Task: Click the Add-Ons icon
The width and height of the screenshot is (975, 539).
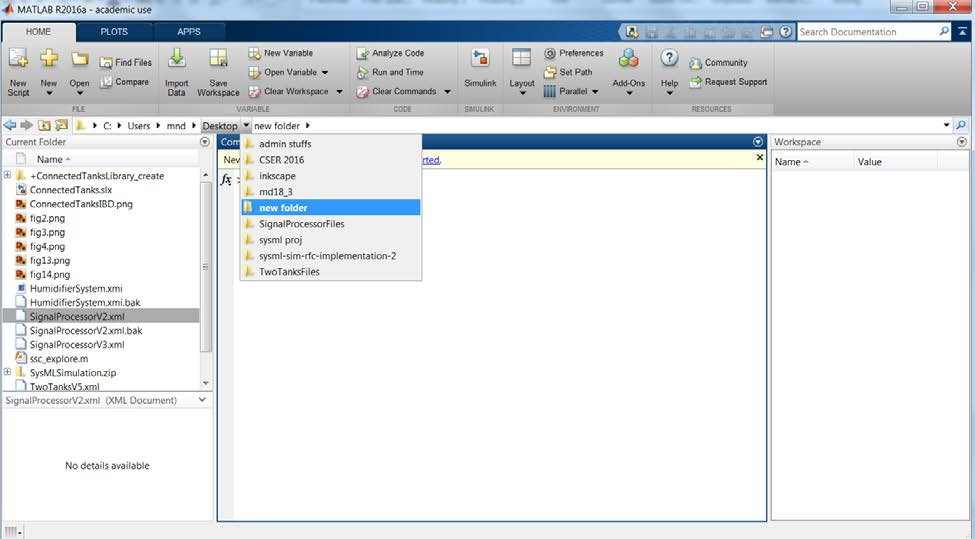Action: 629,61
